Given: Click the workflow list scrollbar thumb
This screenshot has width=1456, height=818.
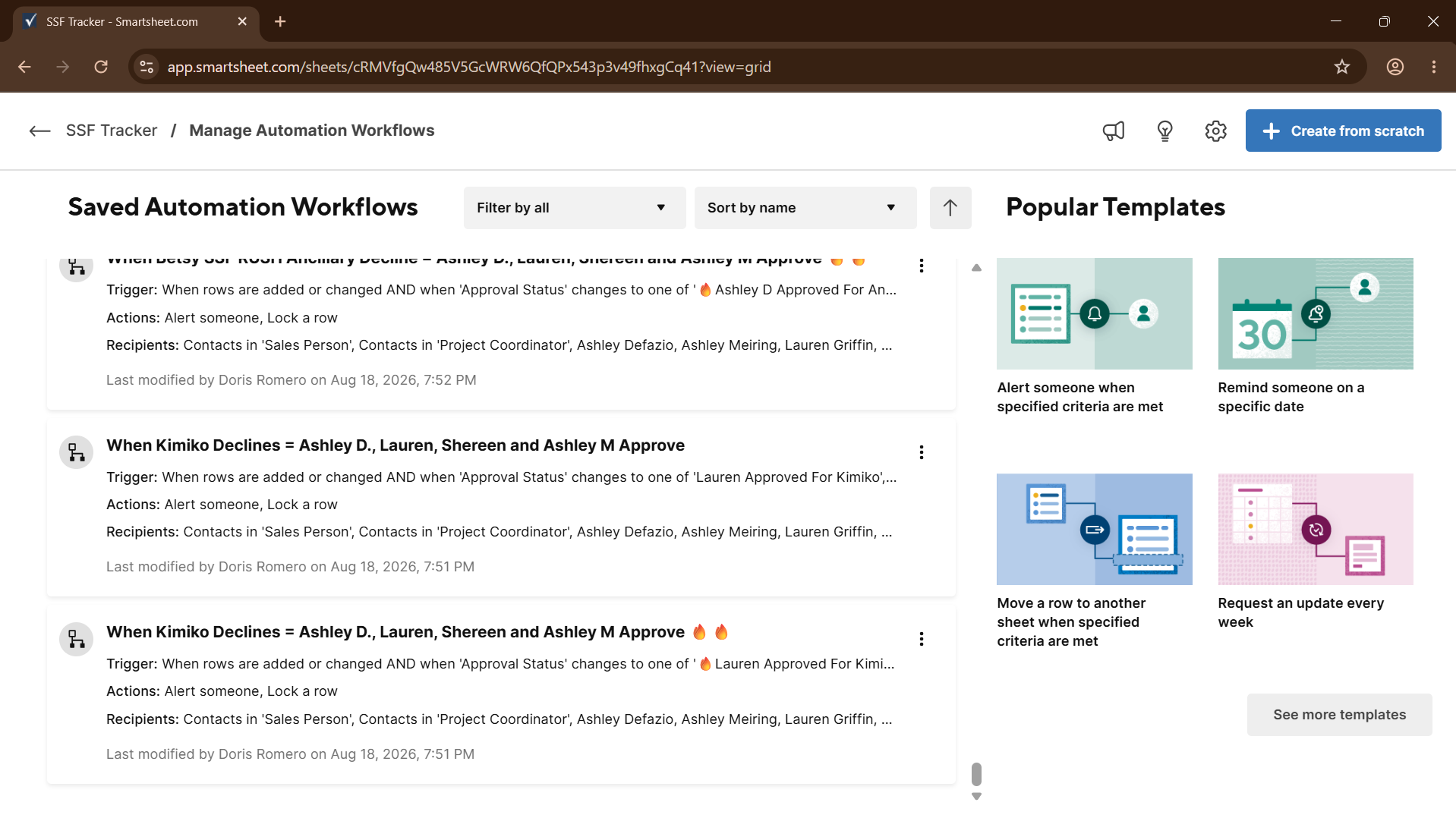Looking at the screenshot, I should click(x=976, y=774).
